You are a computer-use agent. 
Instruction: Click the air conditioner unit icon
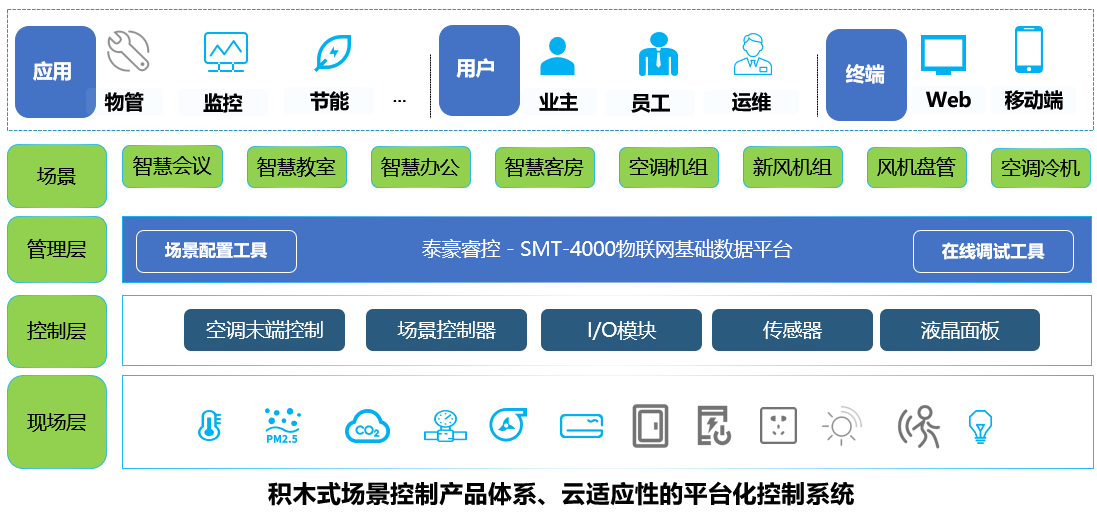[581, 426]
